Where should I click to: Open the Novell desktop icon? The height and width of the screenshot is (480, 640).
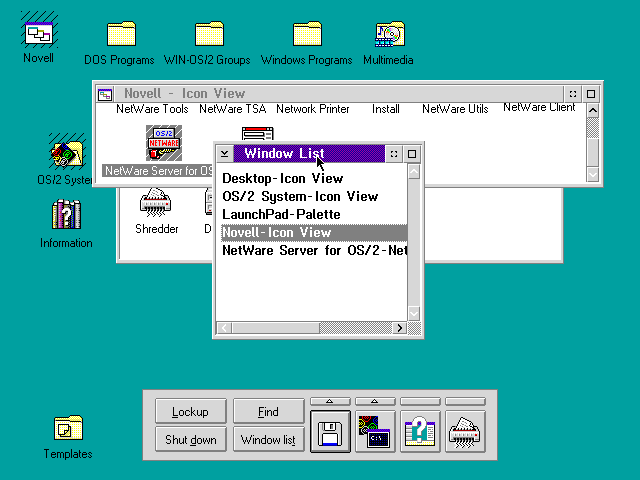(x=39, y=33)
